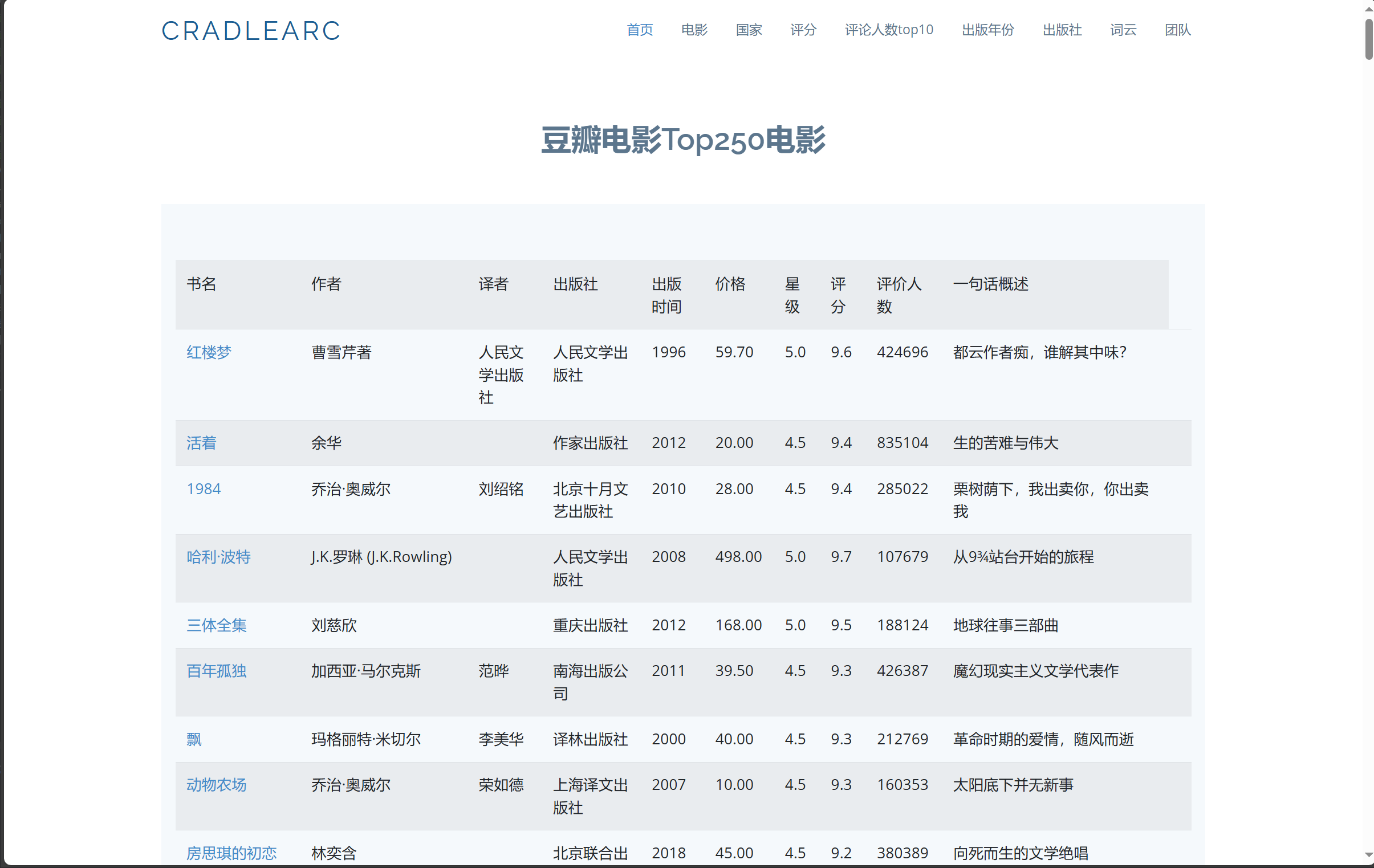Click the vertical scrollbar thumb
Image resolution: width=1374 pixels, height=868 pixels.
(1368, 39)
